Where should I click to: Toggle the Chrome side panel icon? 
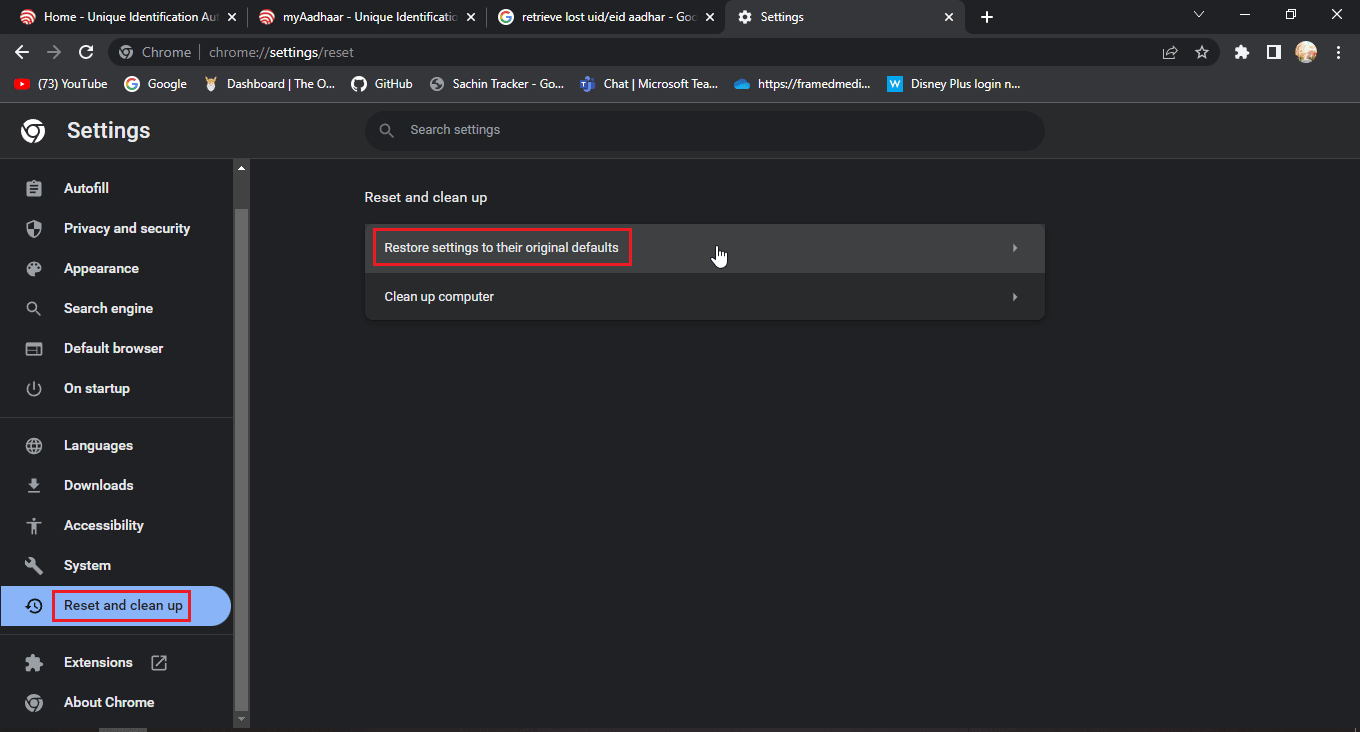pos(1273,53)
